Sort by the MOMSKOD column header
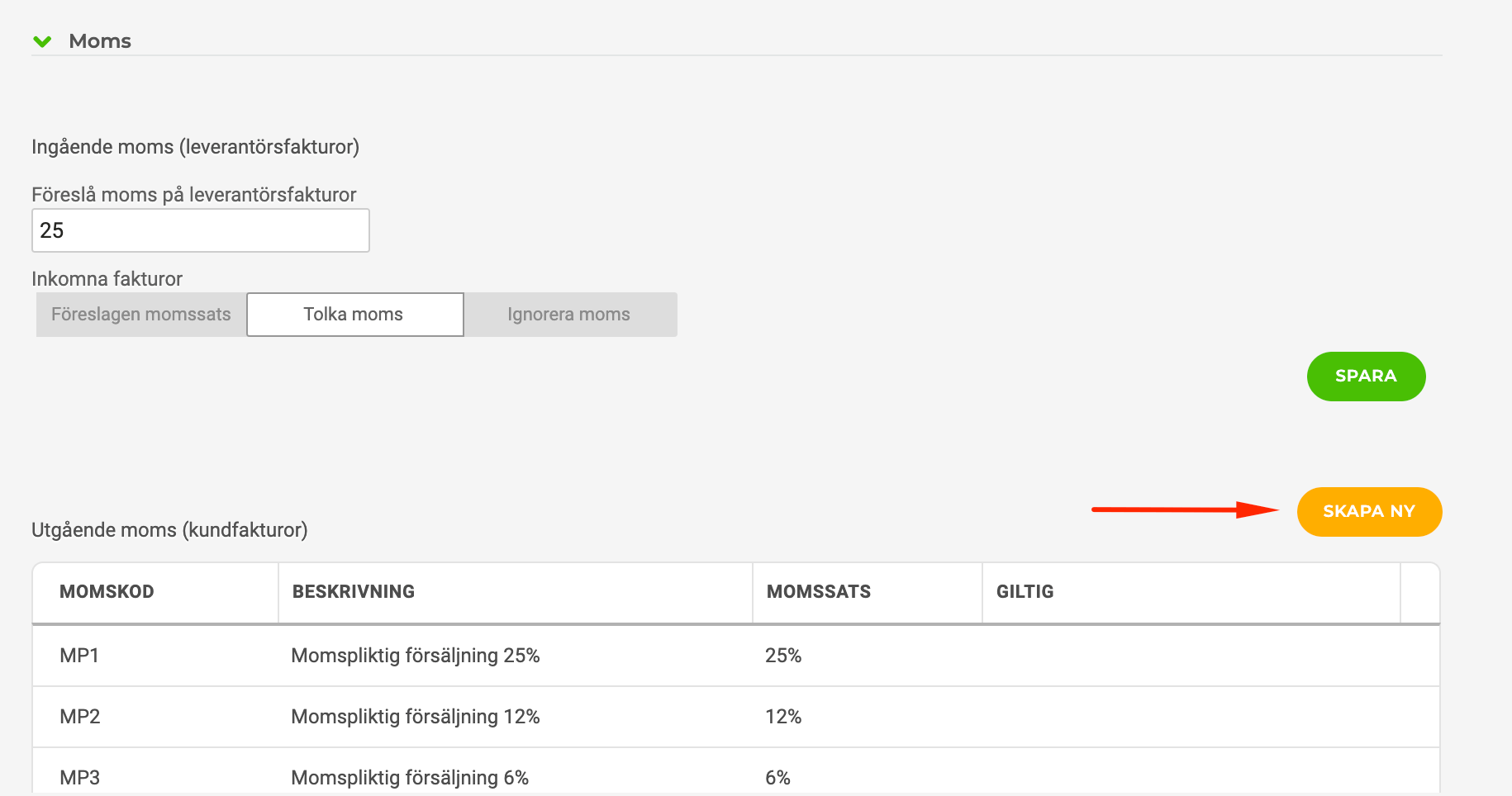 [107, 592]
